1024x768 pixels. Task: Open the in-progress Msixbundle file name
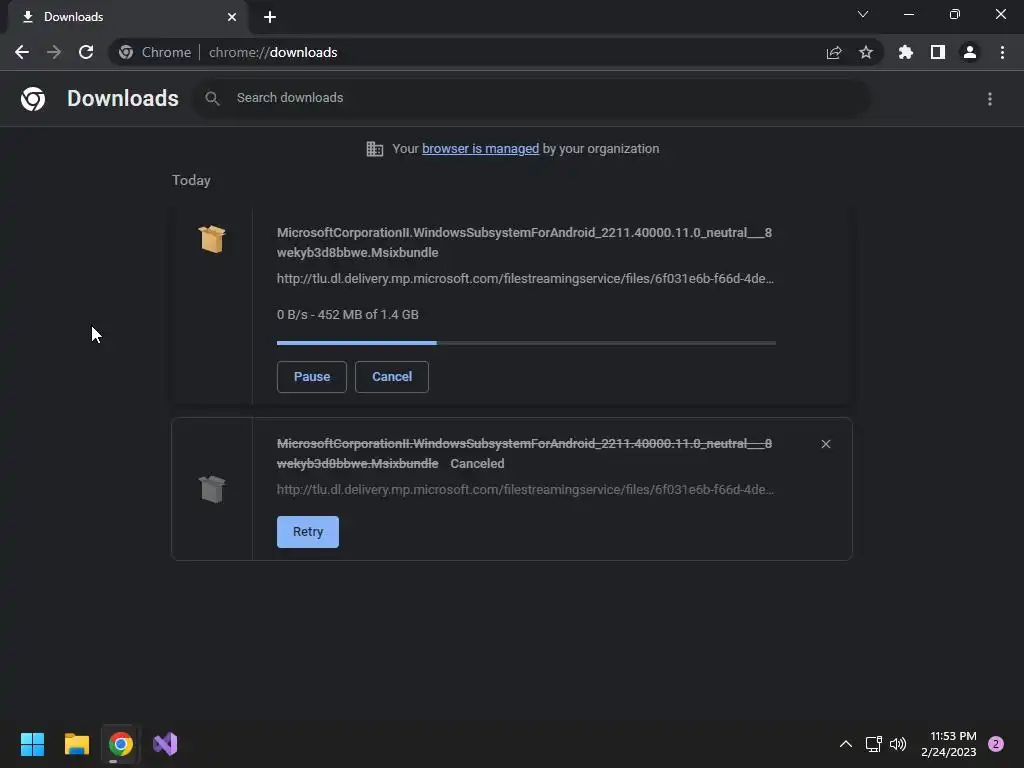(x=524, y=242)
